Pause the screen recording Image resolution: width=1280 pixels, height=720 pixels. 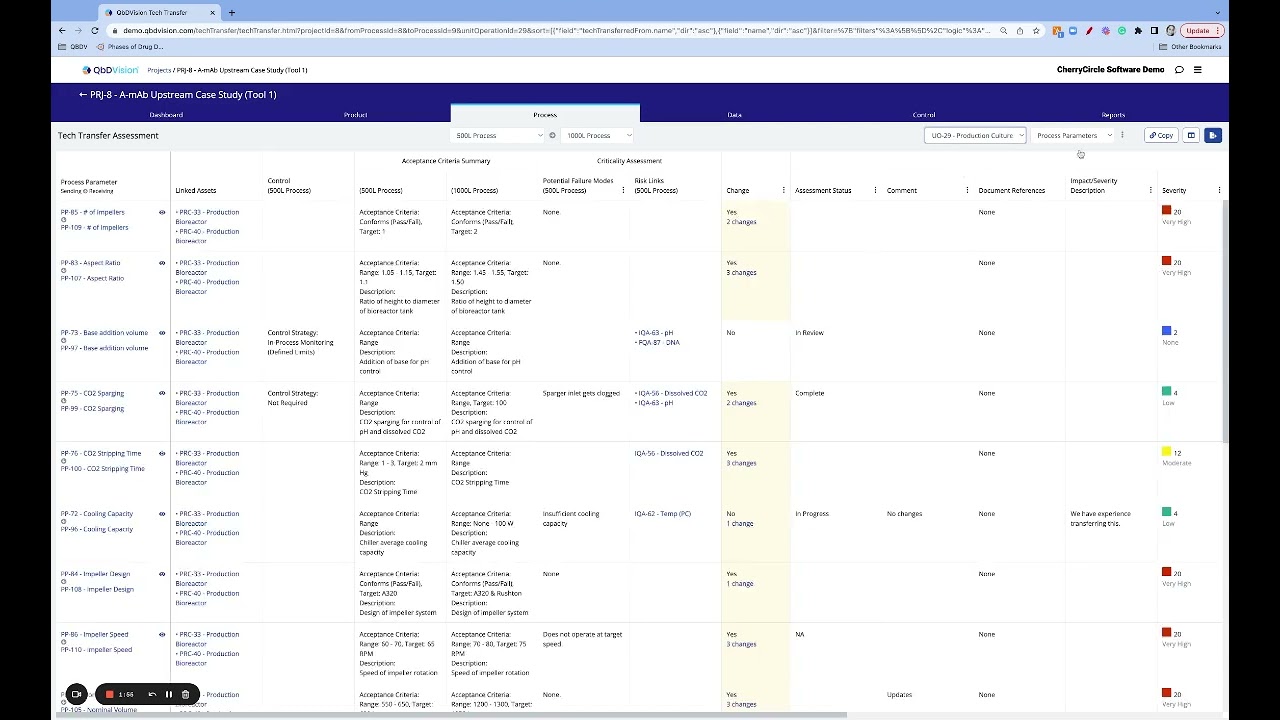(x=169, y=694)
